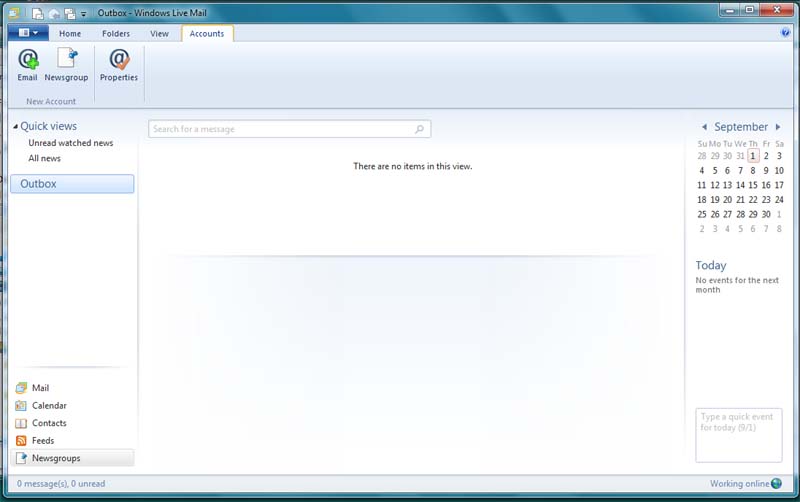Collapse the Quick views section
This screenshot has height=502, width=800.
click(x=16, y=127)
